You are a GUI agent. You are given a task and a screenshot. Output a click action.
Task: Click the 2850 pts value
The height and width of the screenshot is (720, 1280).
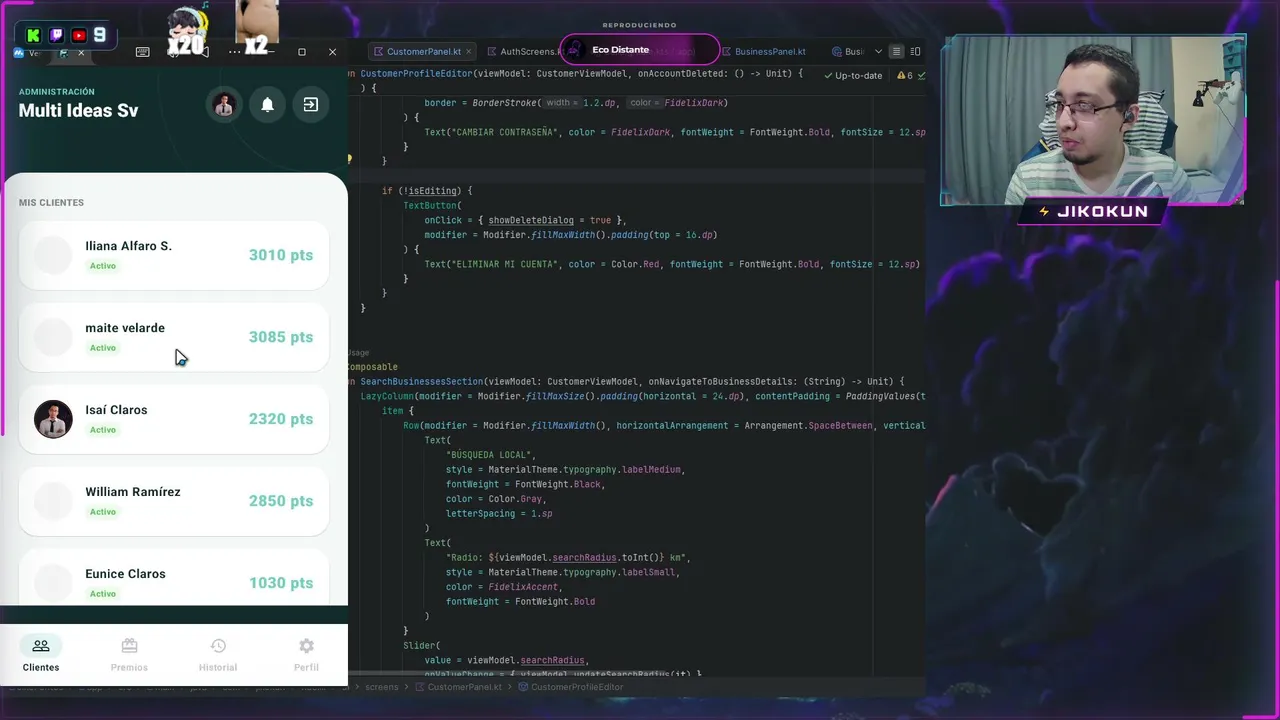(x=281, y=501)
